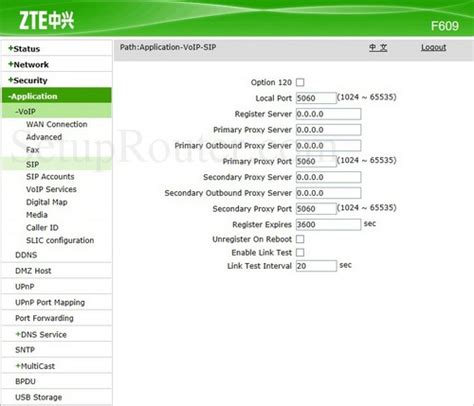Focus the Secondary Proxy Port field
Viewport: 474px width, 406px height.
pyautogui.click(x=316, y=209)
